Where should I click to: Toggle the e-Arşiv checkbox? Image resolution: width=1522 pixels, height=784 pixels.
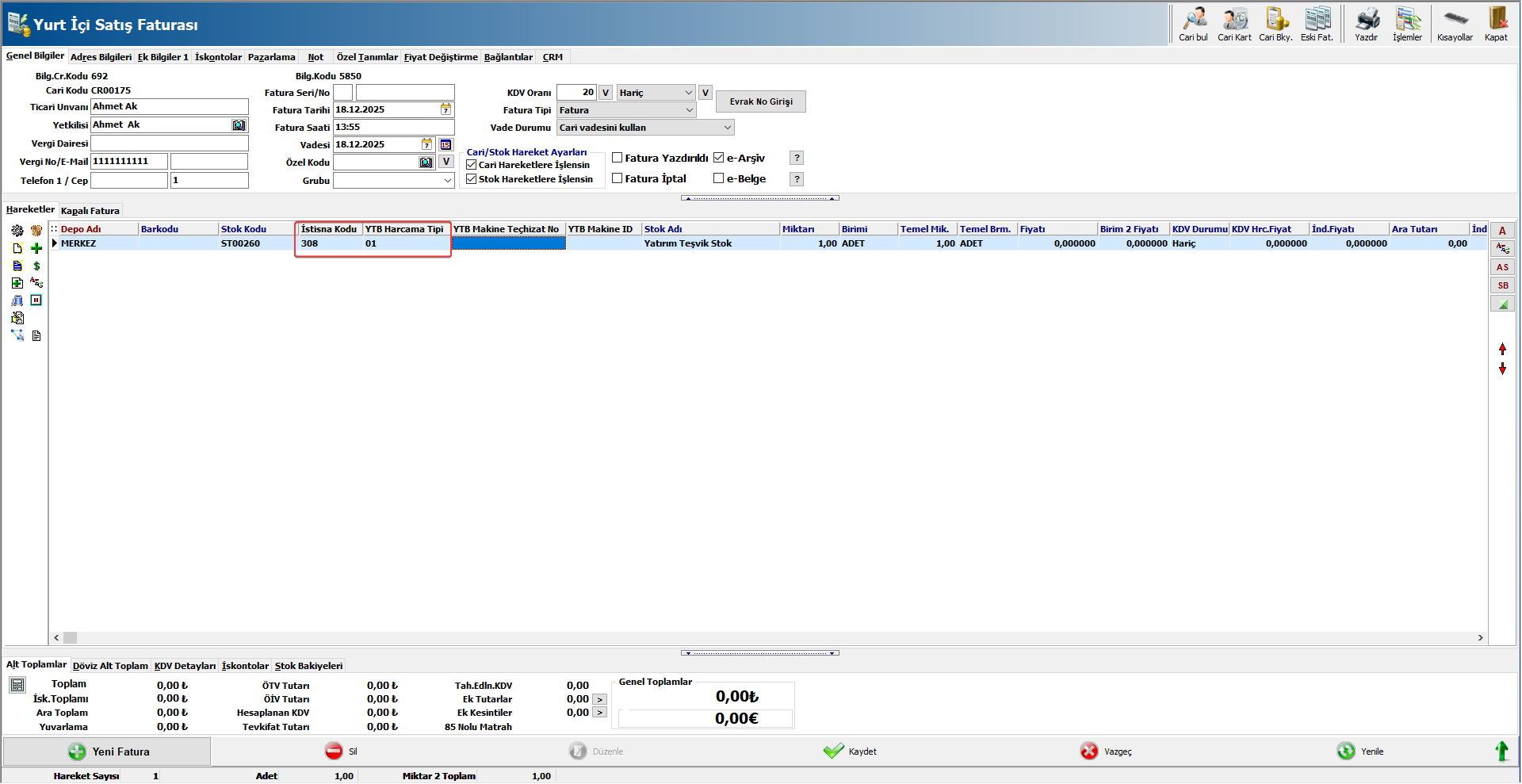[719, 158]
